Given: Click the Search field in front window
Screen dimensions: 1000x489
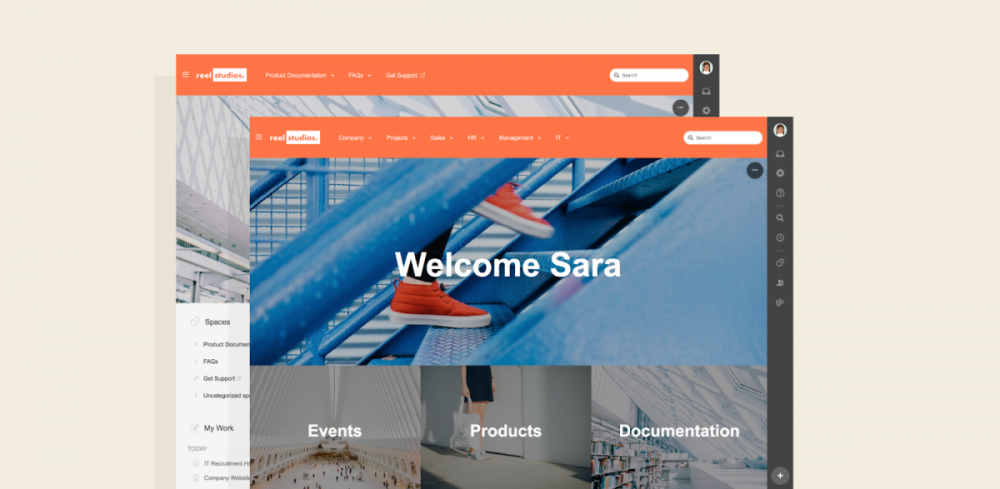Looking at the screenshot, I should tap(723, 138).
